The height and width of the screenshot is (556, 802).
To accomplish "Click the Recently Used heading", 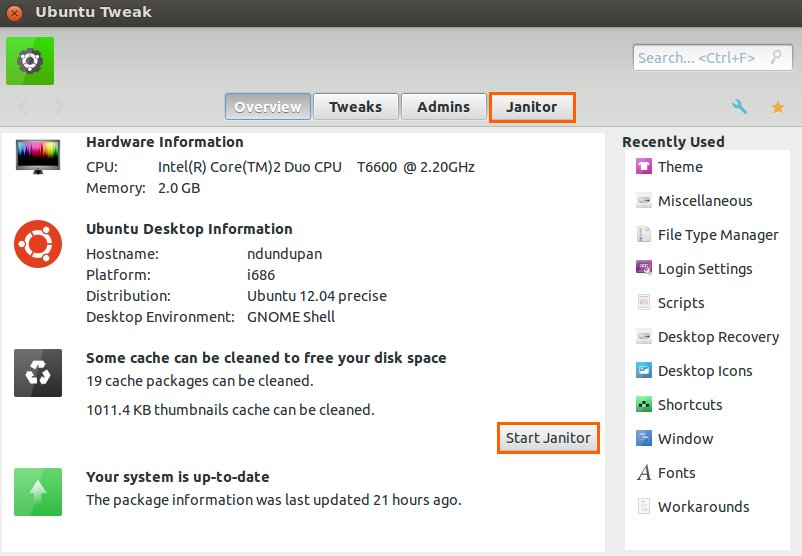I will [x=673, y=142].
